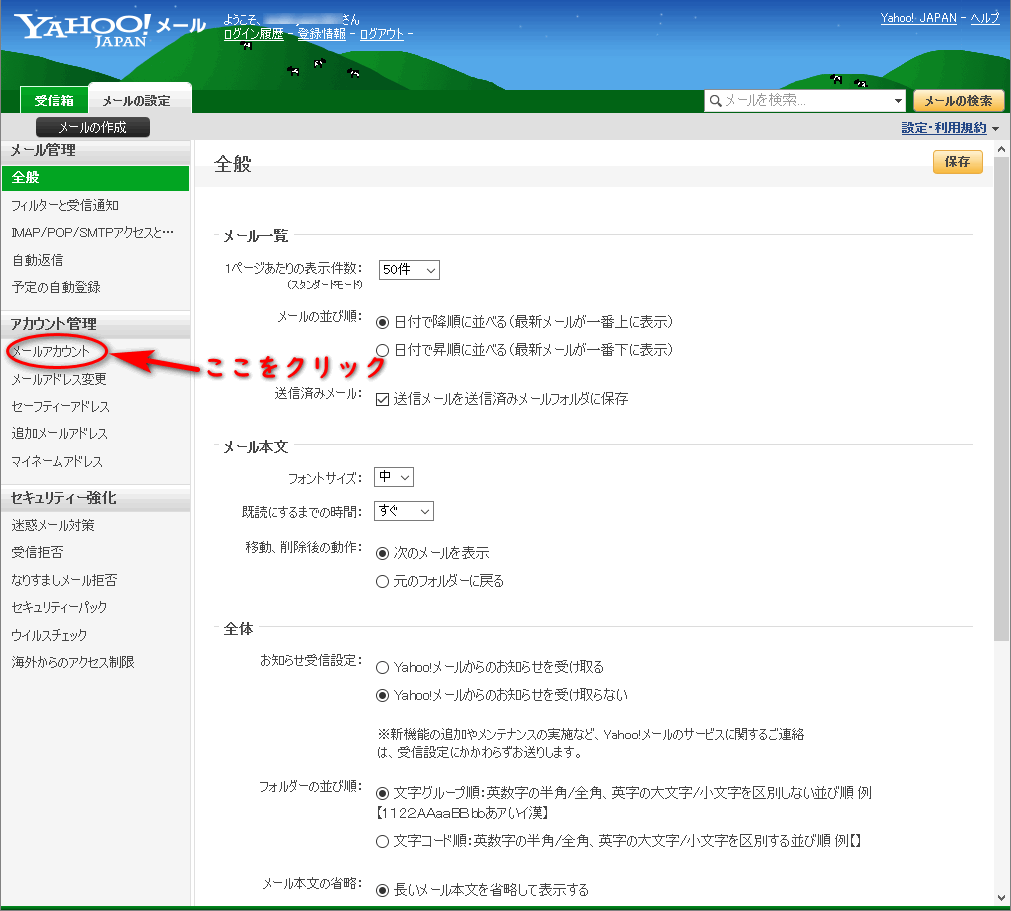Click the メールの作成 button
This screenshot has height=911, width=1011.
(92, 127)
